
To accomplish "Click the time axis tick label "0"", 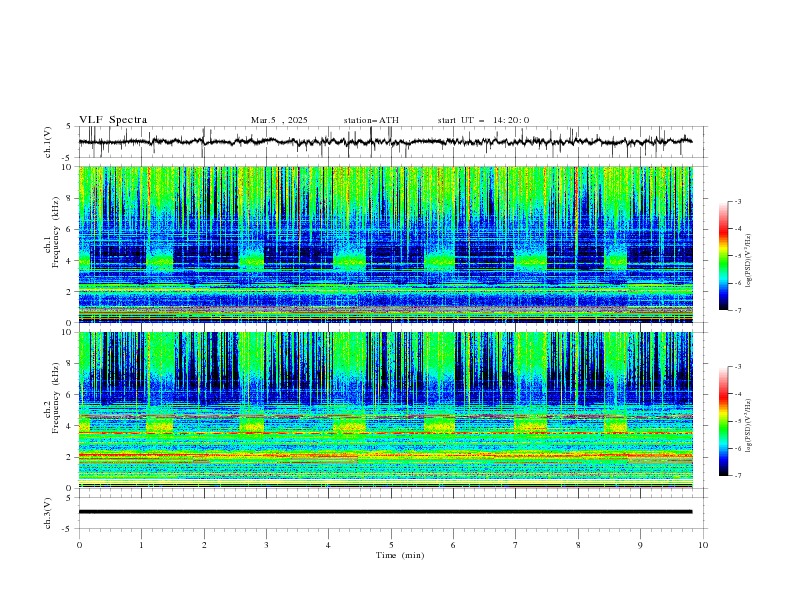I will tap(79, 545).
